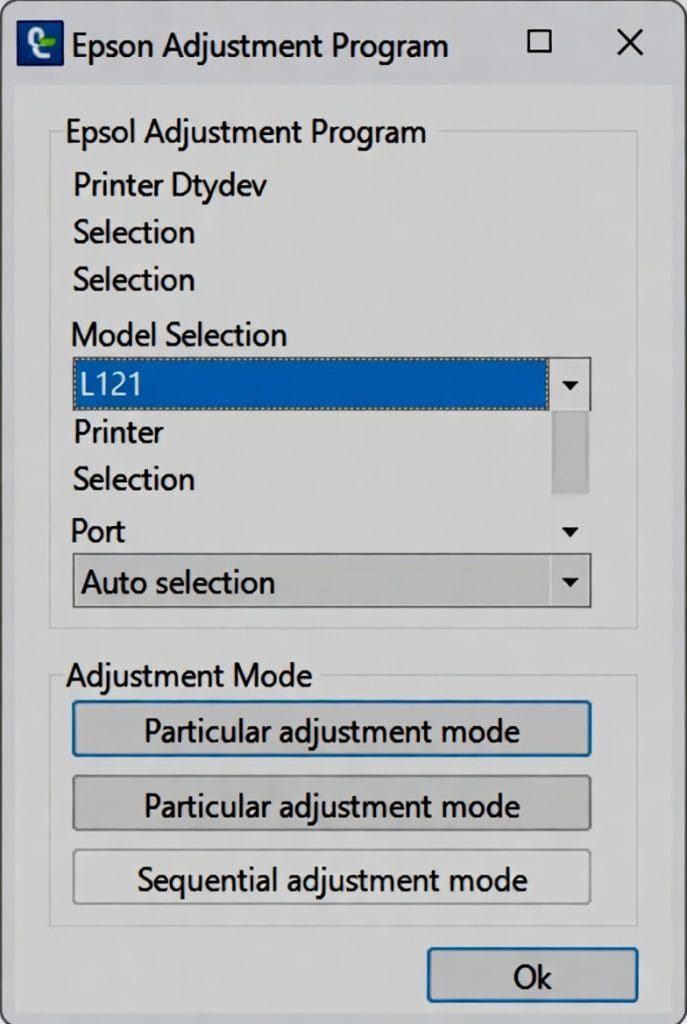
Task: Confirm with the Ok button
Action: pyautogui.click(x=532, y=976)
